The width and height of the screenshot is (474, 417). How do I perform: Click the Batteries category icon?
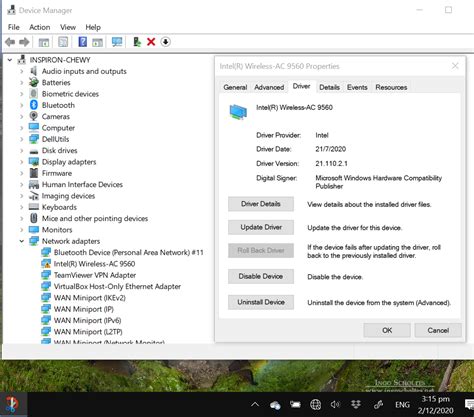click(x=34, y=82)
